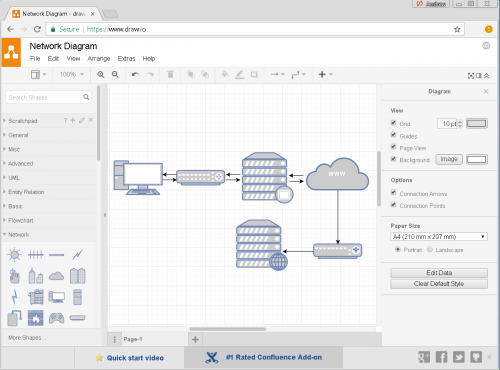500x370 pixels.
Task: Toggle the Page View checkbox
Action: coord(393,147)
